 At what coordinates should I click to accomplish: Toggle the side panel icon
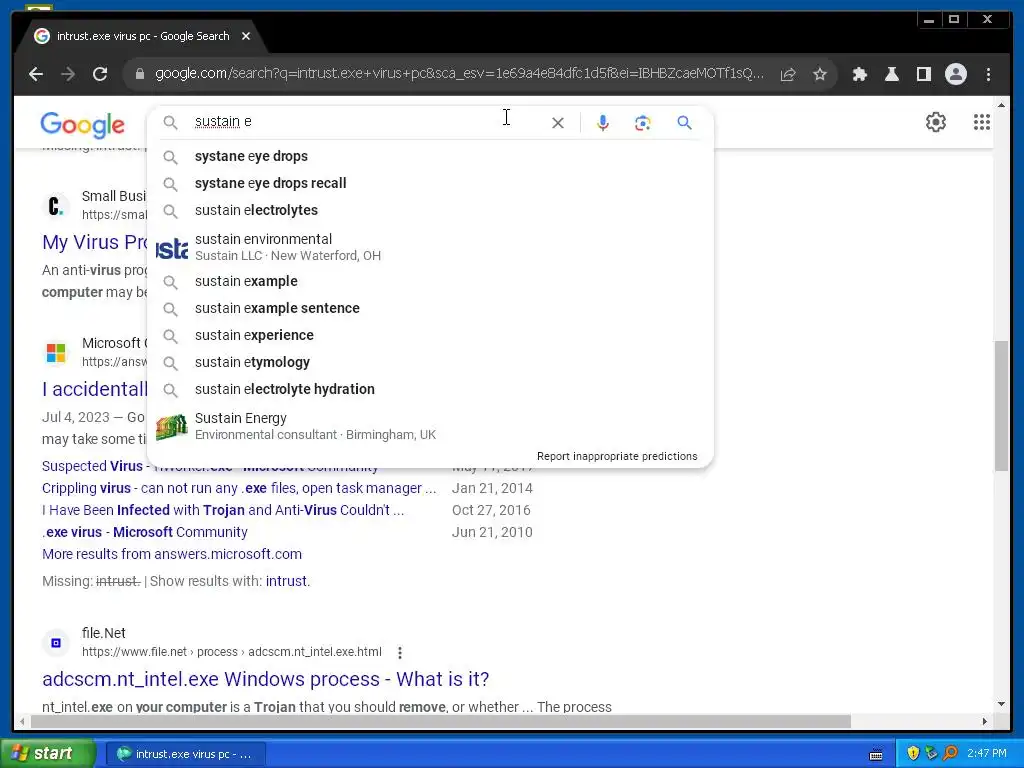pyautogui.click(x=923, y=74)
